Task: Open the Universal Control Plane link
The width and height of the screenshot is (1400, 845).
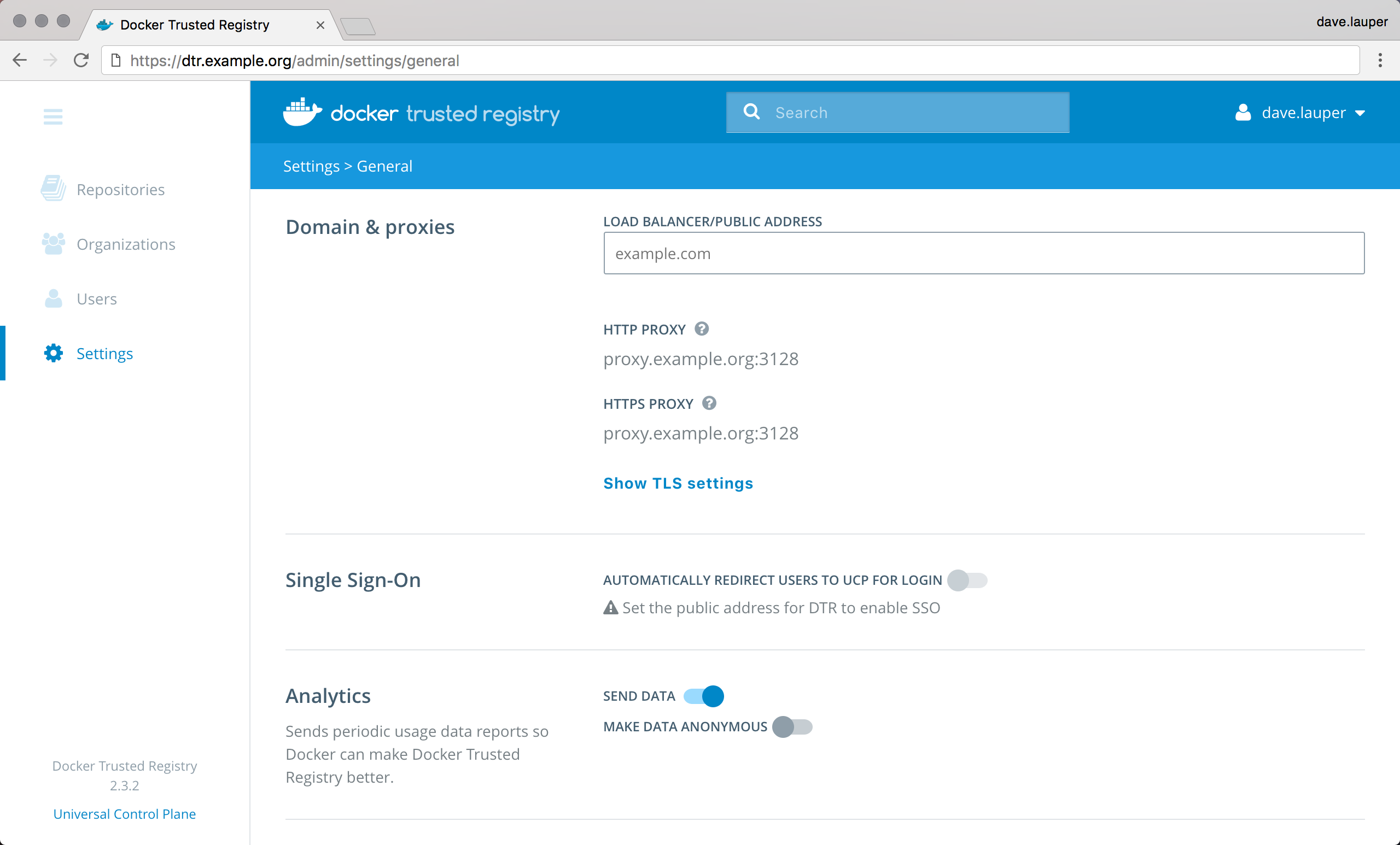Action: [125, 814]
